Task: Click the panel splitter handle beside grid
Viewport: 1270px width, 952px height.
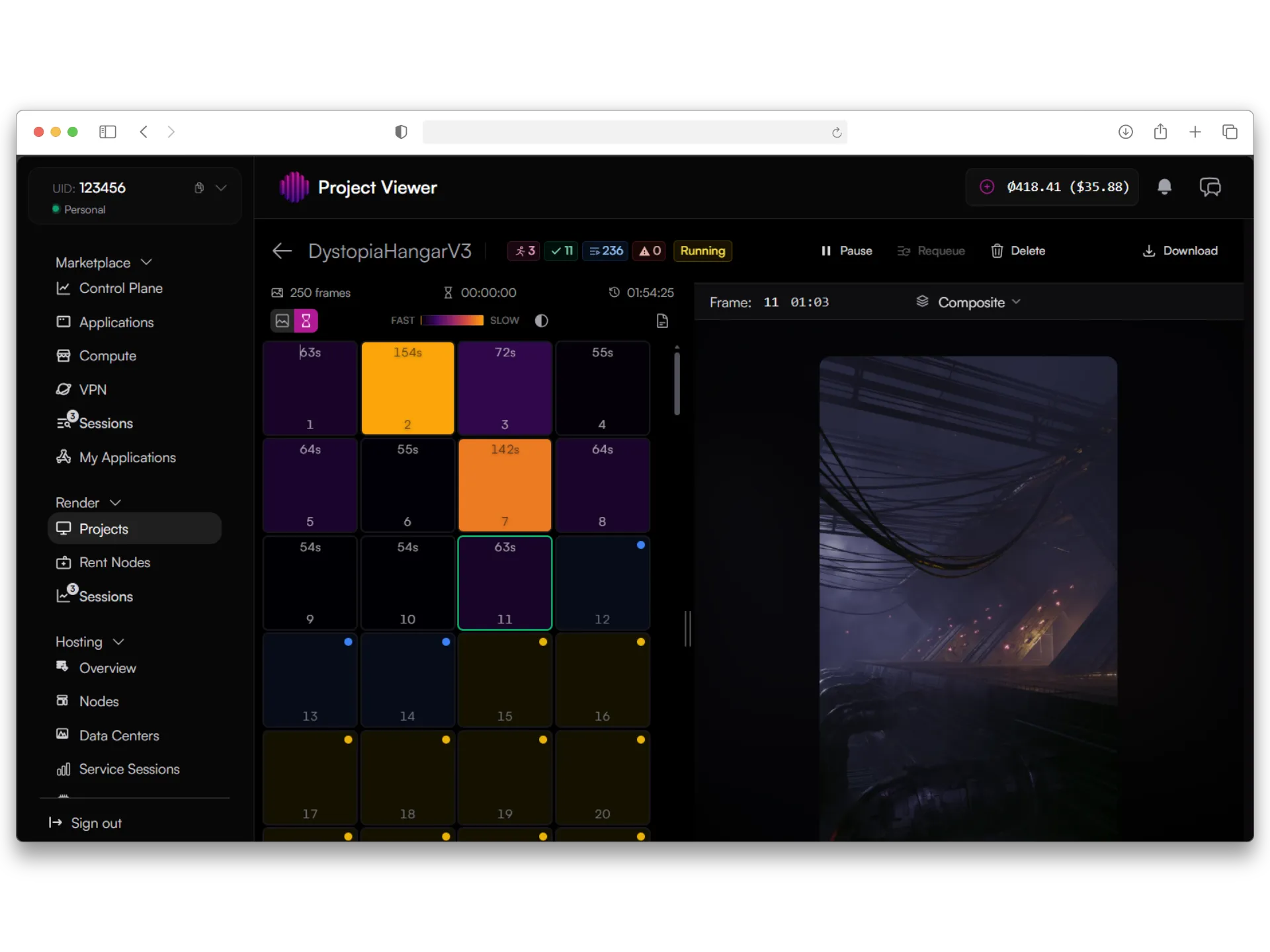Action: 688,628
